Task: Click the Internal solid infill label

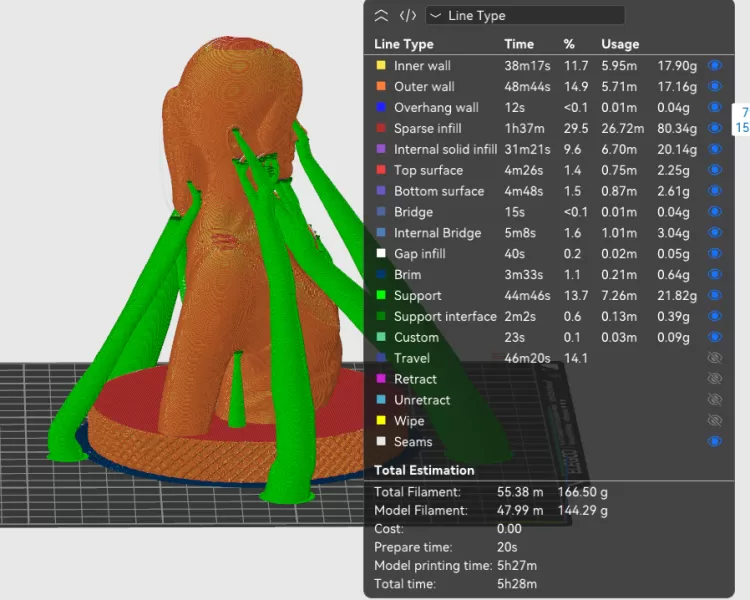Action: 445,149
